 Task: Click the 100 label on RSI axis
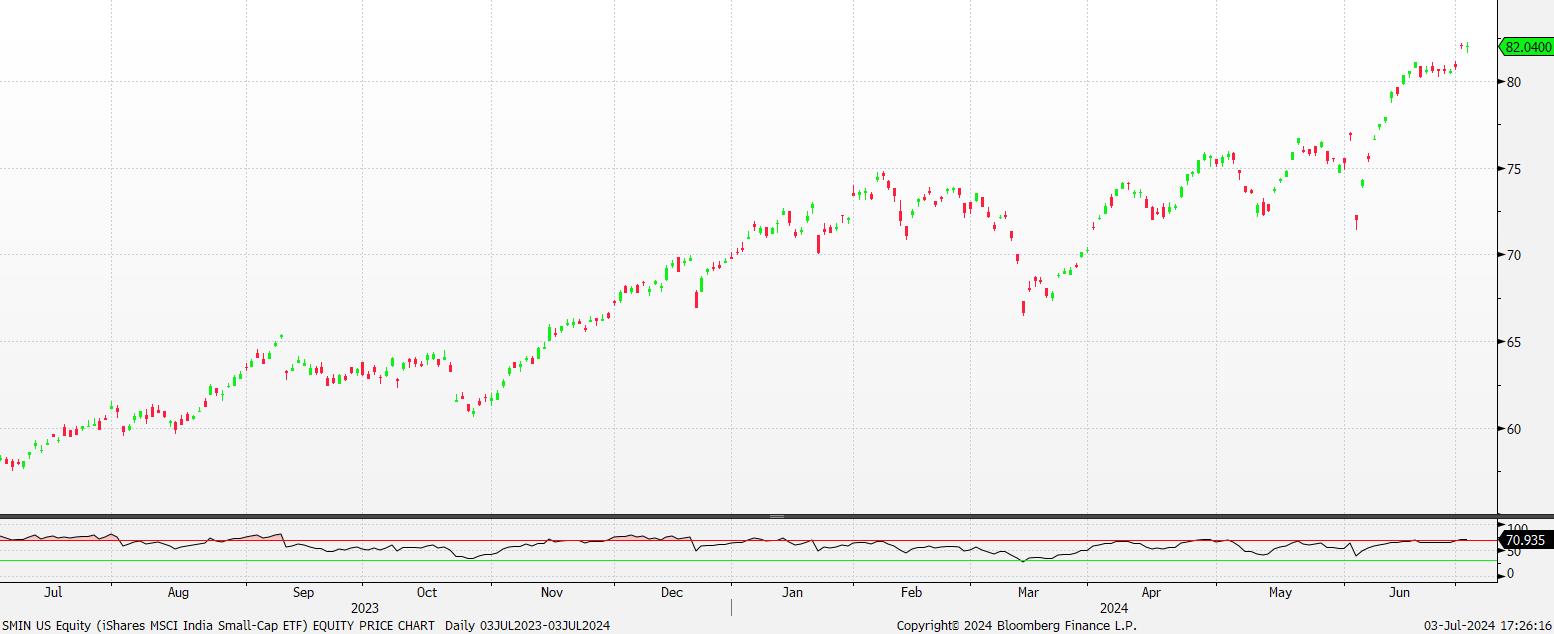tap(1517, 528)
